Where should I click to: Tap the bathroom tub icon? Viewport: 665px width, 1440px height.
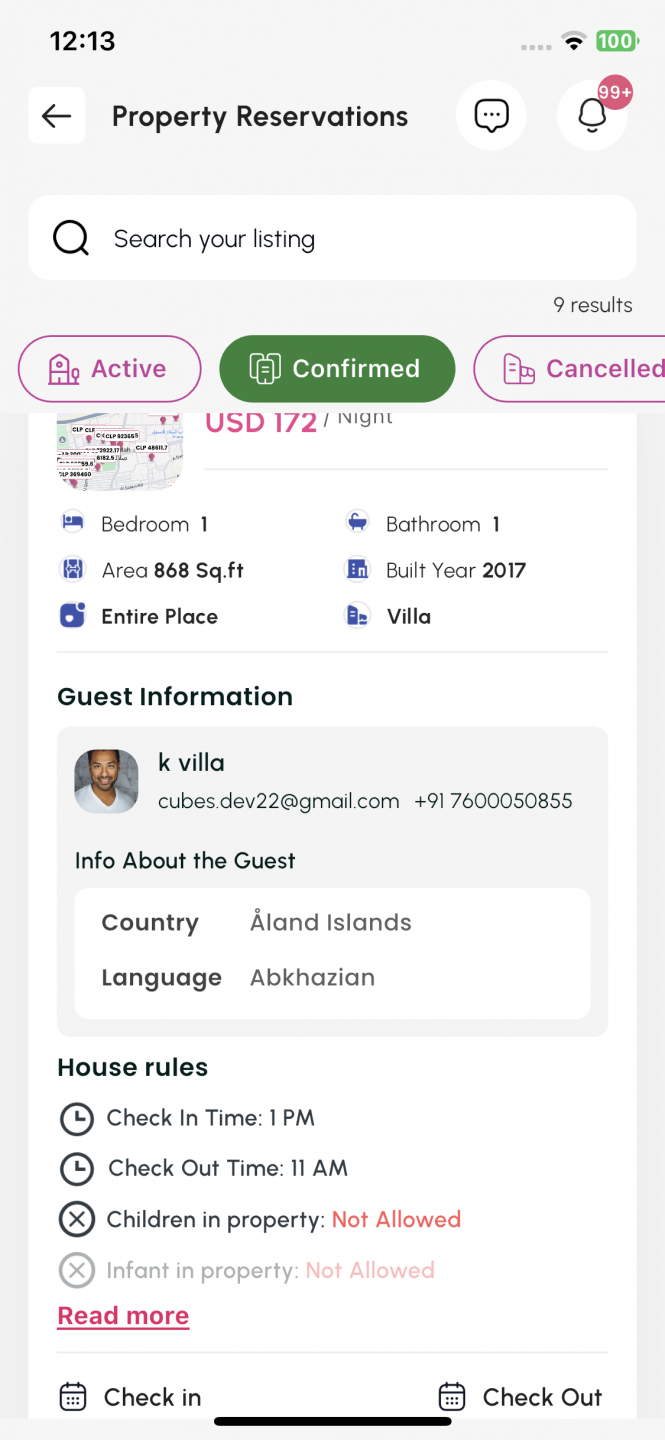click(x=357, y=523)
